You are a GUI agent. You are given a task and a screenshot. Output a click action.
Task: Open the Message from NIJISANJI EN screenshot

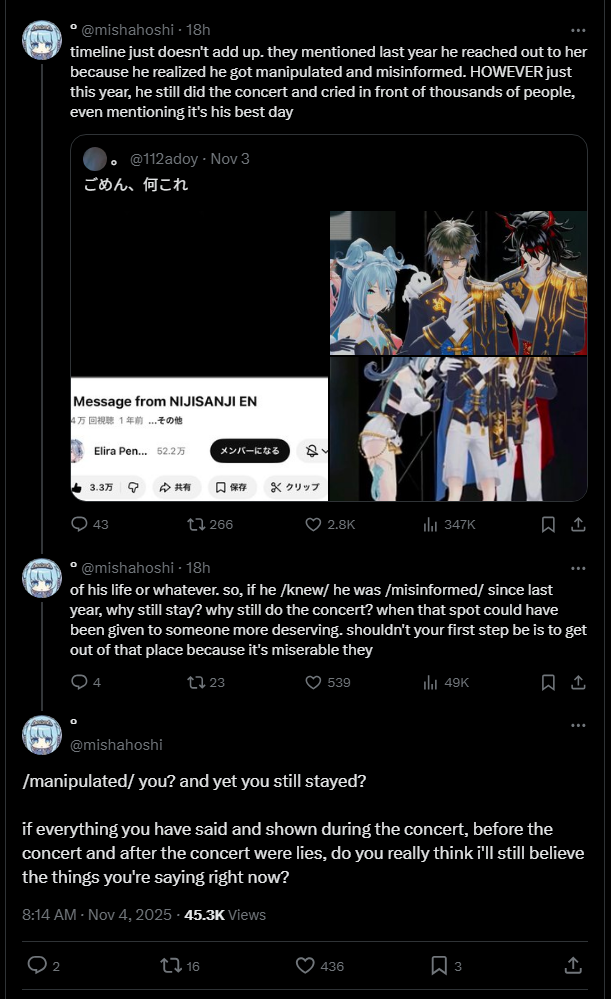tap(199, 439)
